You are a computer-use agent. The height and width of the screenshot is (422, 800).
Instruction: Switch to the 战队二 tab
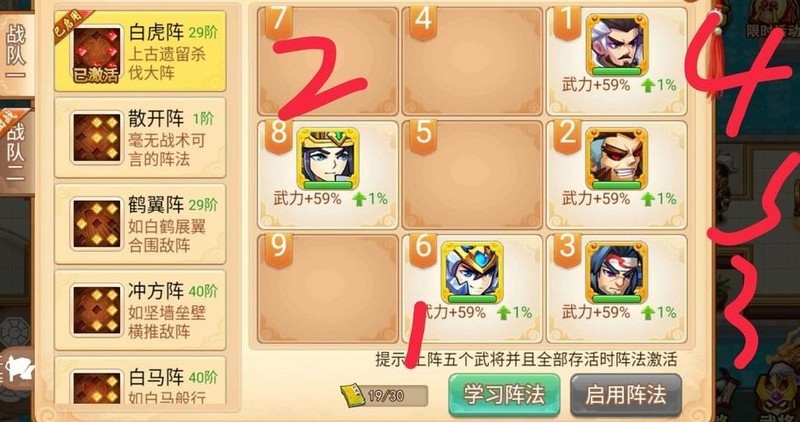(x=16, y=152)
